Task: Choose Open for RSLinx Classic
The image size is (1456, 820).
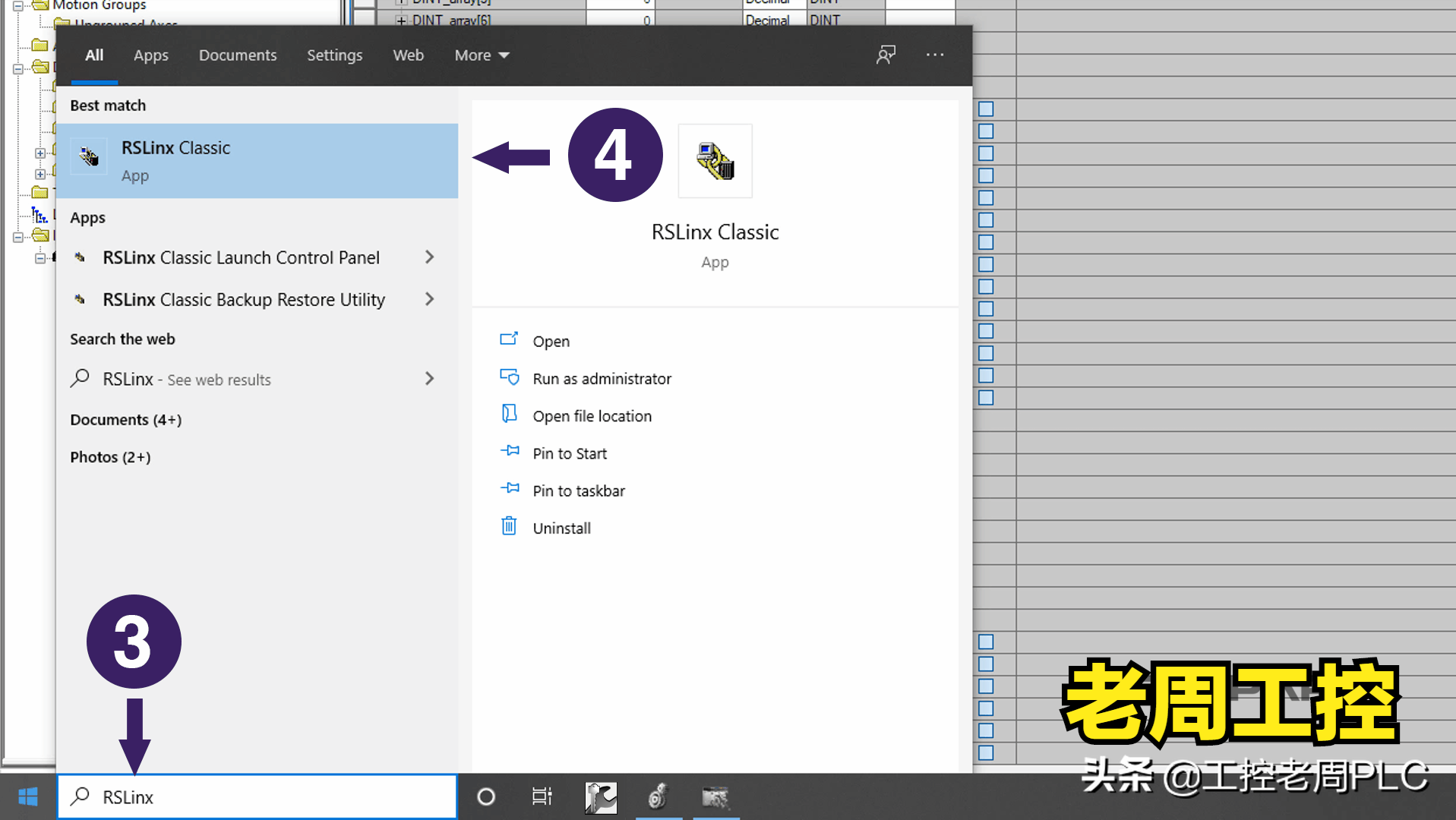Action: point(551,341)
